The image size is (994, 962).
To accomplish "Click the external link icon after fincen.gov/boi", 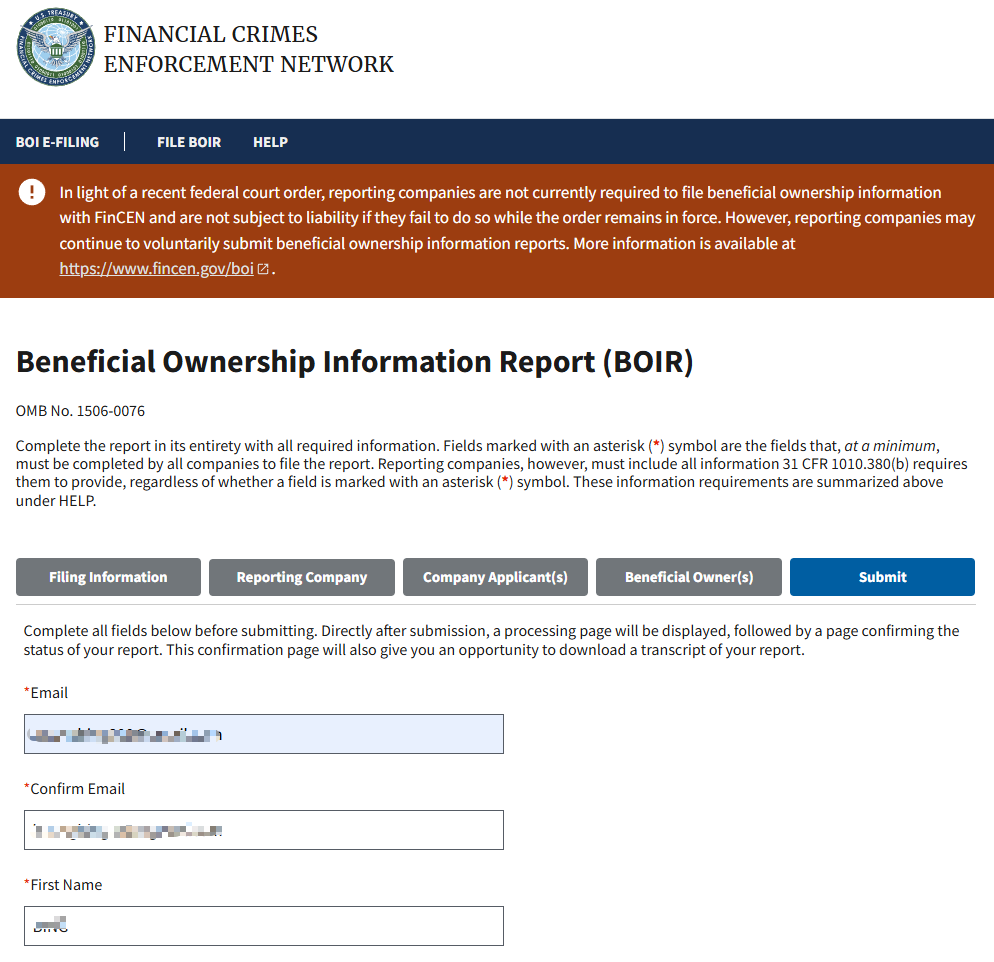I will pos(263,269).
